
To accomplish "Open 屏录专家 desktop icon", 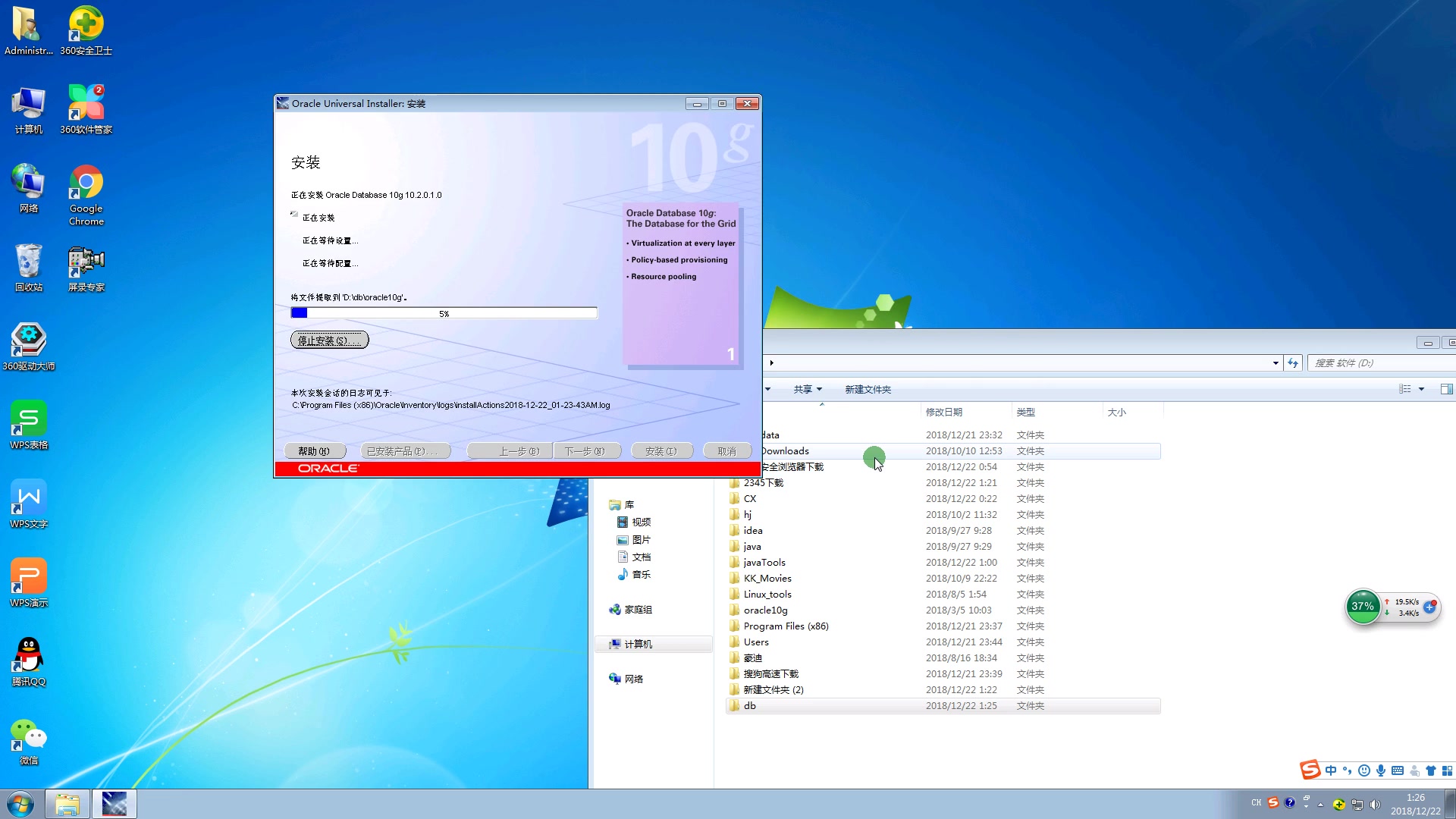I will [x=86, y=268].
